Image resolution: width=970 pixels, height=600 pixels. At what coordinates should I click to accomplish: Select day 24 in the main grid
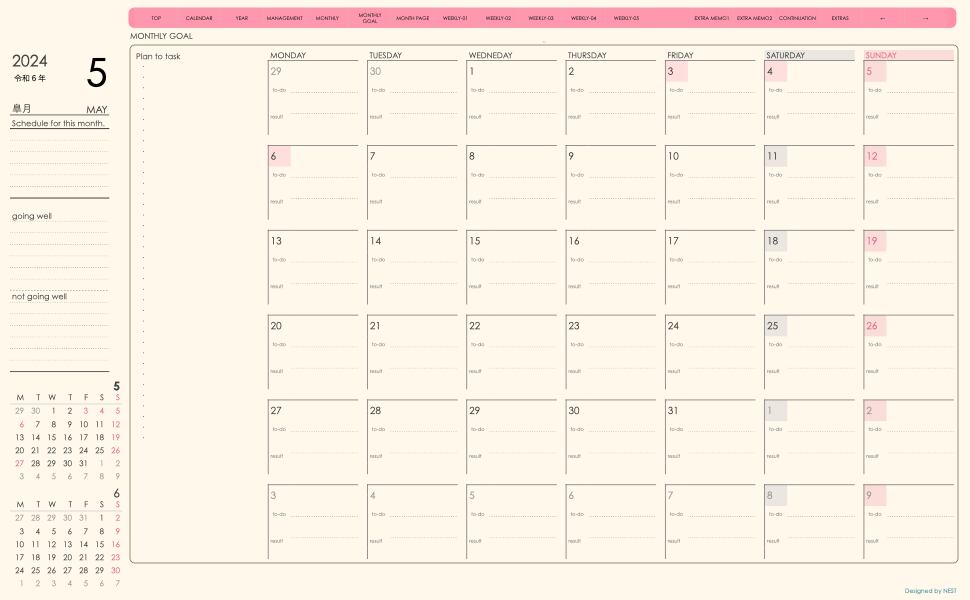pyautogui.click(x=673, y=325)
